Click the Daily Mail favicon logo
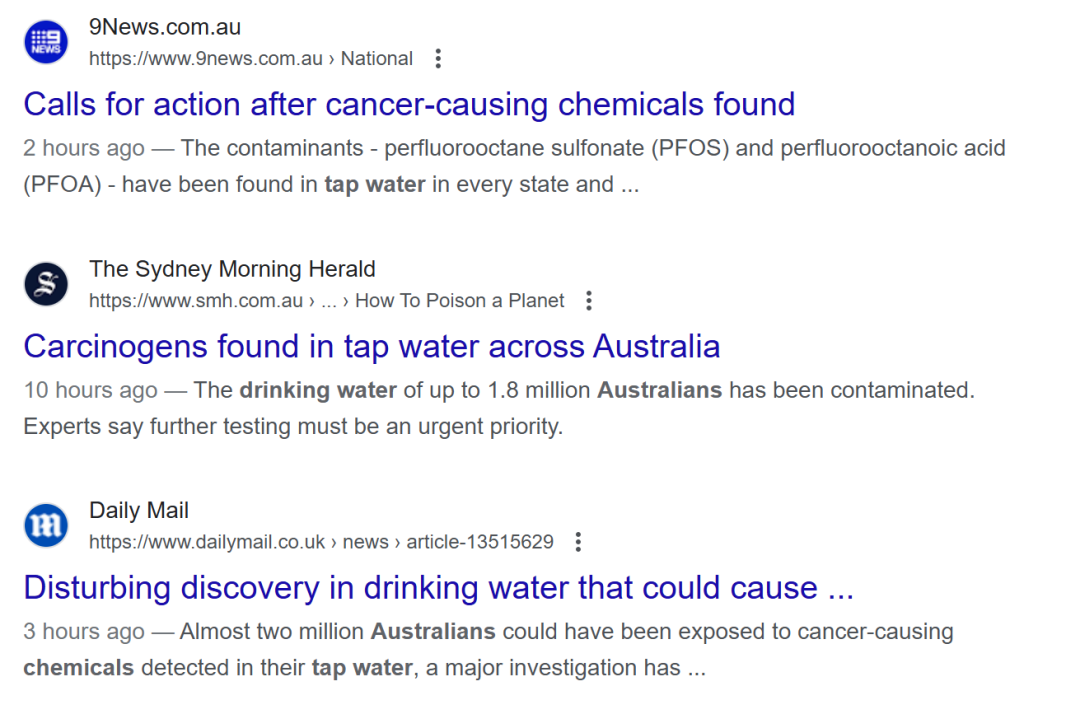The width and height of the screenshot is (1080, 714). (45, 526)
